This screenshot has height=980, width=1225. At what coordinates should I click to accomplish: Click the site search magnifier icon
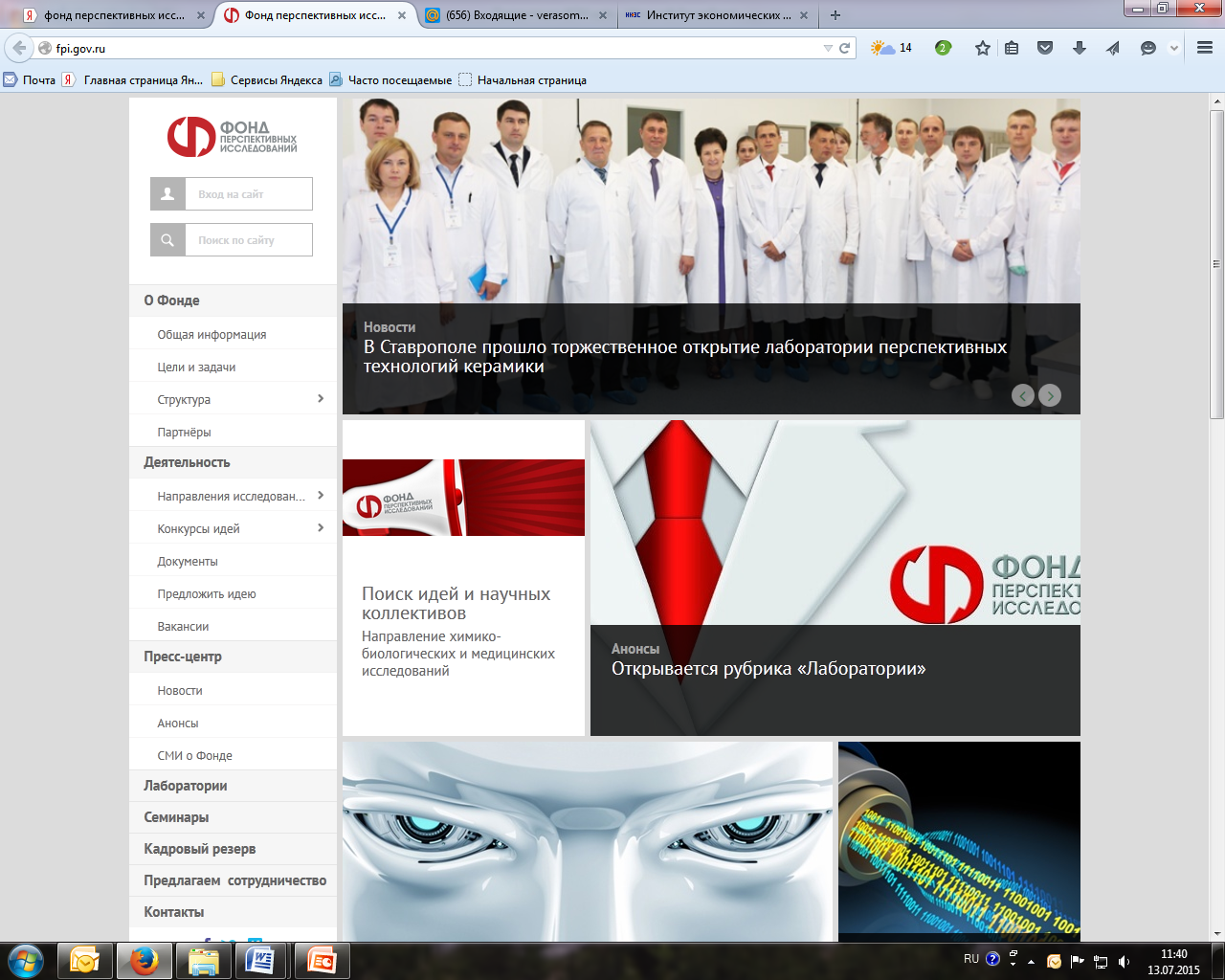167,239
